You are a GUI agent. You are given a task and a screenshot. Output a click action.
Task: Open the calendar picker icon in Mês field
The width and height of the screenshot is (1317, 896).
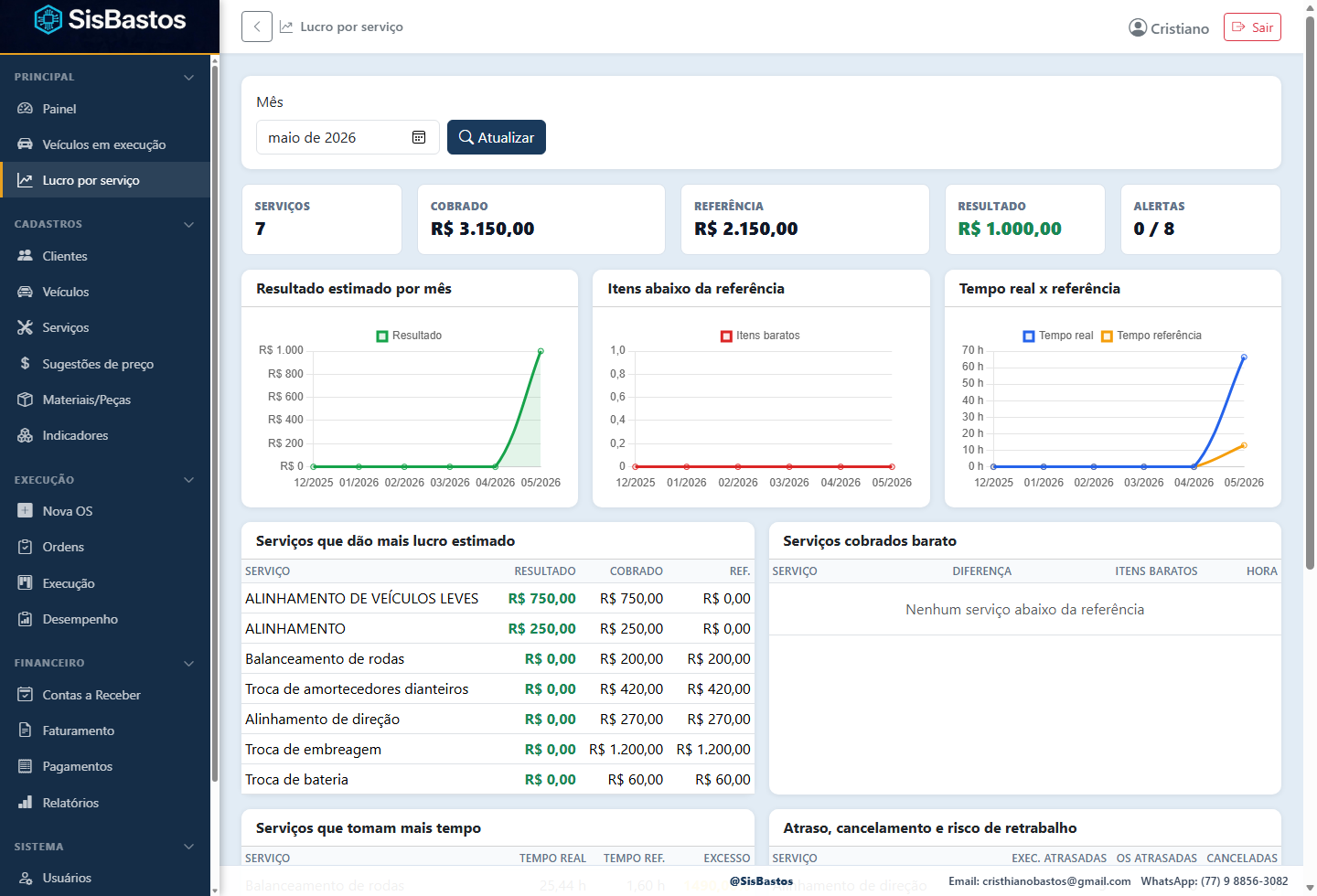tap(419, 137)
